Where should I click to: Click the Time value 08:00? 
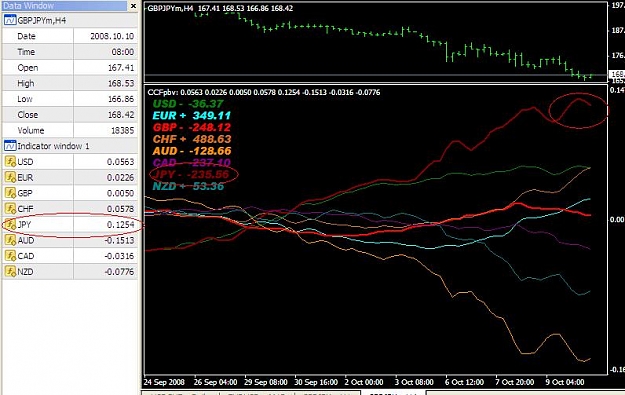pyautogui.click(x=122, y=52)
